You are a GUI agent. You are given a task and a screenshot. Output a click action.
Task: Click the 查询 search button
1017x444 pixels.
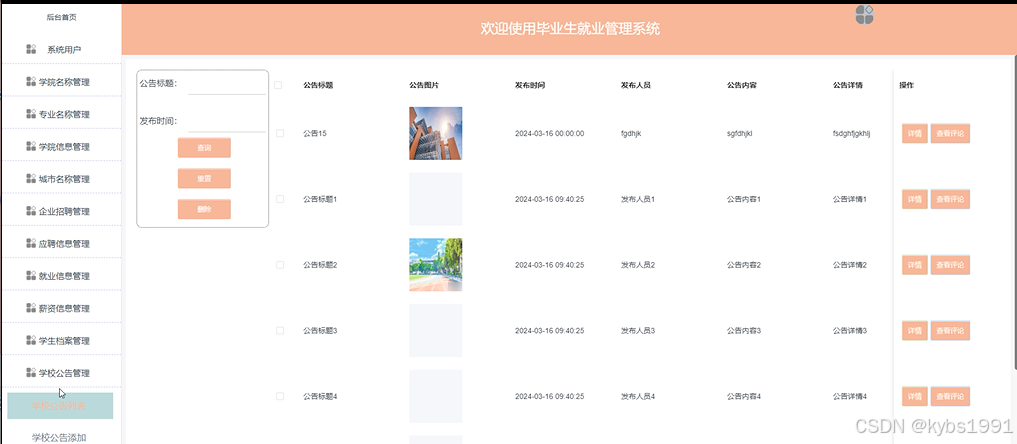pos(204,148)
